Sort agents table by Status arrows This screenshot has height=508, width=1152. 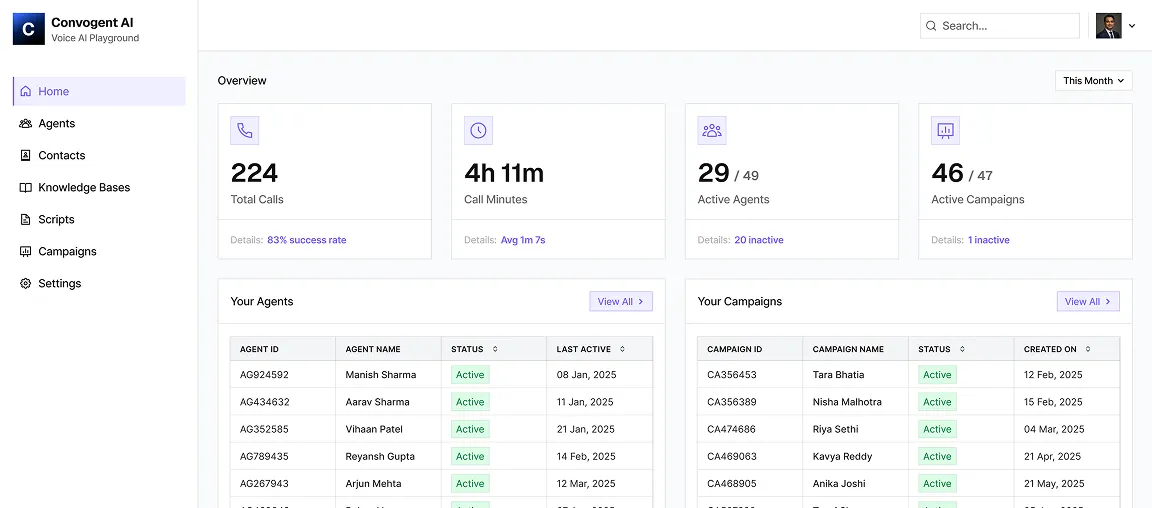(495, 349)
